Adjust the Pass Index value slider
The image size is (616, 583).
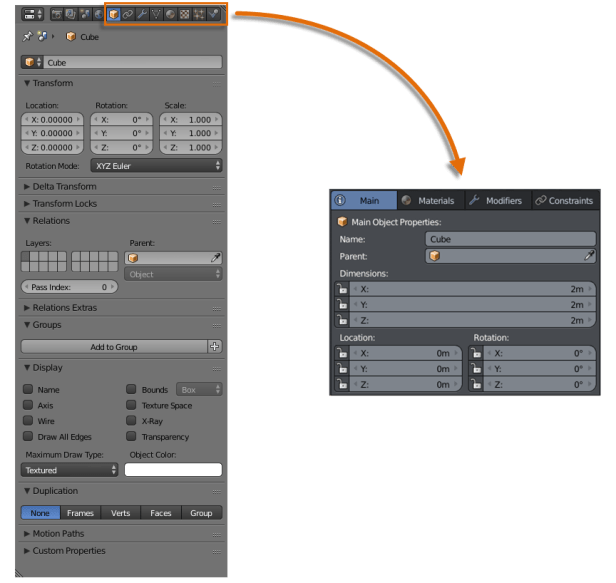click(70, 287)
